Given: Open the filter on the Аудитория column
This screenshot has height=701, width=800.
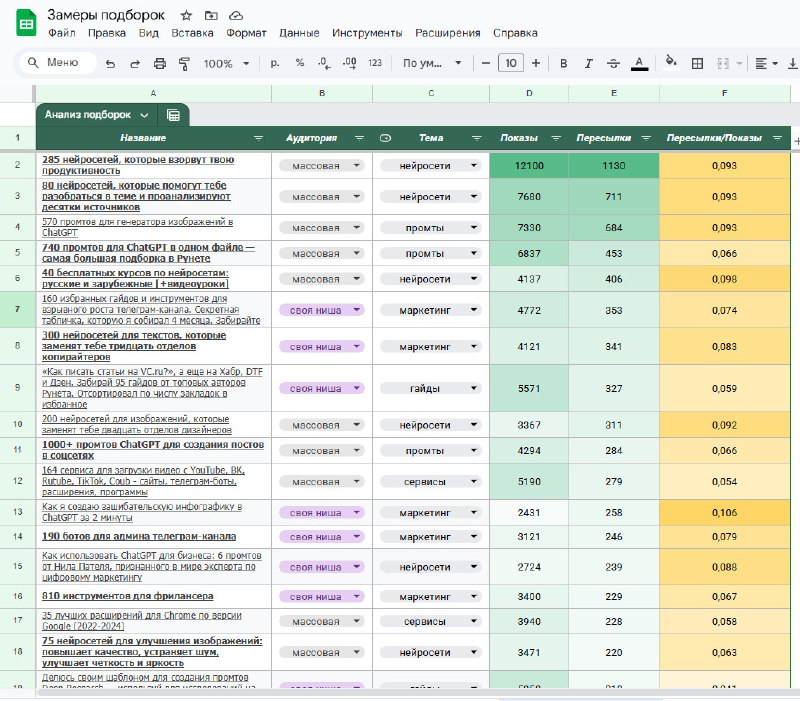Looking at the screenshot, I should click(360, 138).
